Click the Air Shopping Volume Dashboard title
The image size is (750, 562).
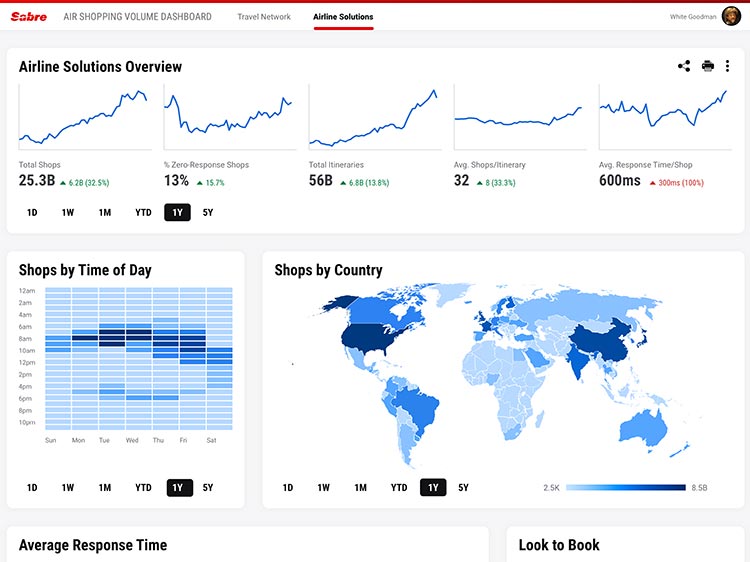tap(137, 17)
